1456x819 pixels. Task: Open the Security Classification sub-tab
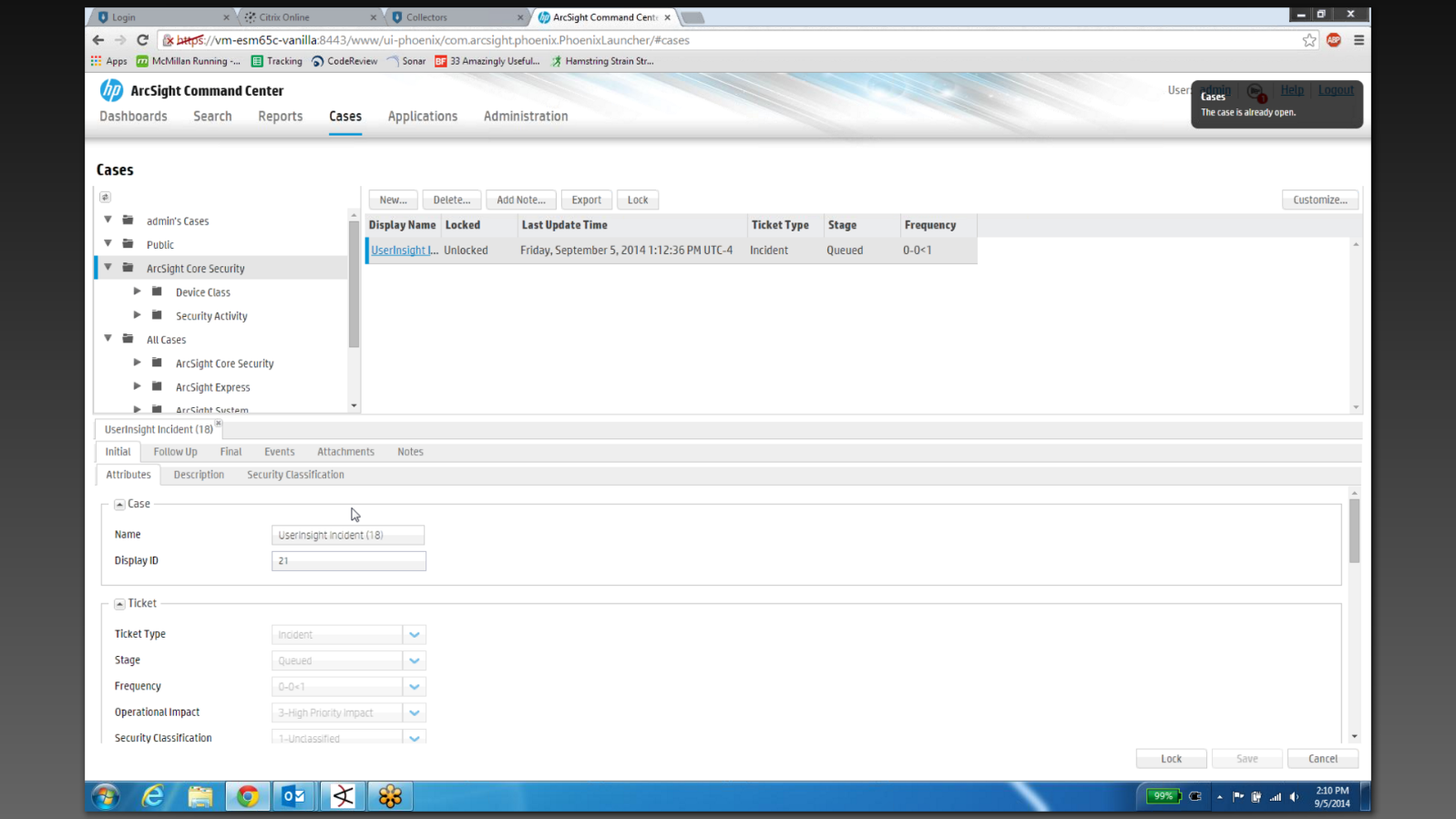click(295, 475)
